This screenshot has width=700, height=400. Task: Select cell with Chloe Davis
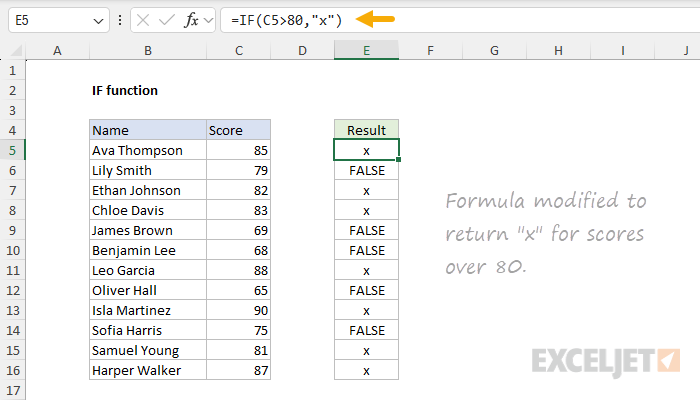point(148,210)
